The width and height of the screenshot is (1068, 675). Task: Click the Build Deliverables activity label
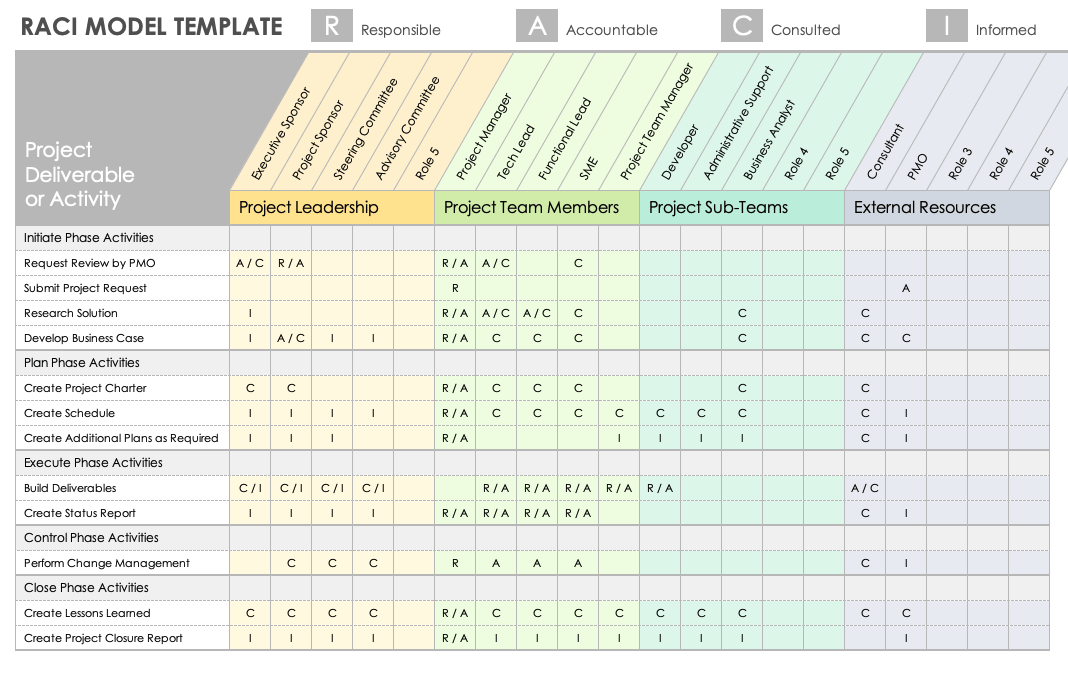70,488
